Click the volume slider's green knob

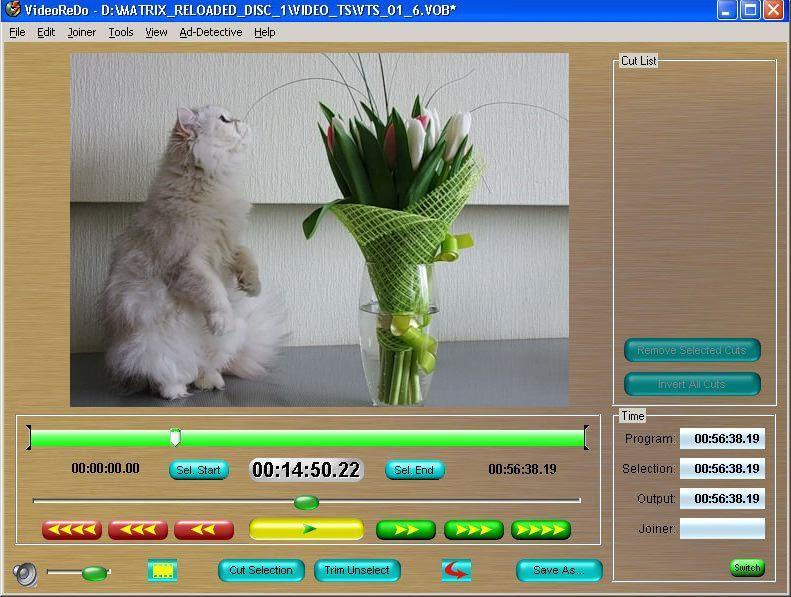point(94,573)
